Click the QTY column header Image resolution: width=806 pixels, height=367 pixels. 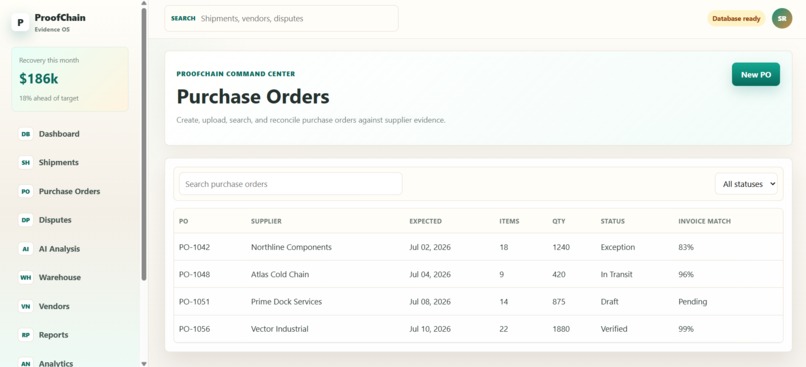pyautogui.click(x=559, y=222)
